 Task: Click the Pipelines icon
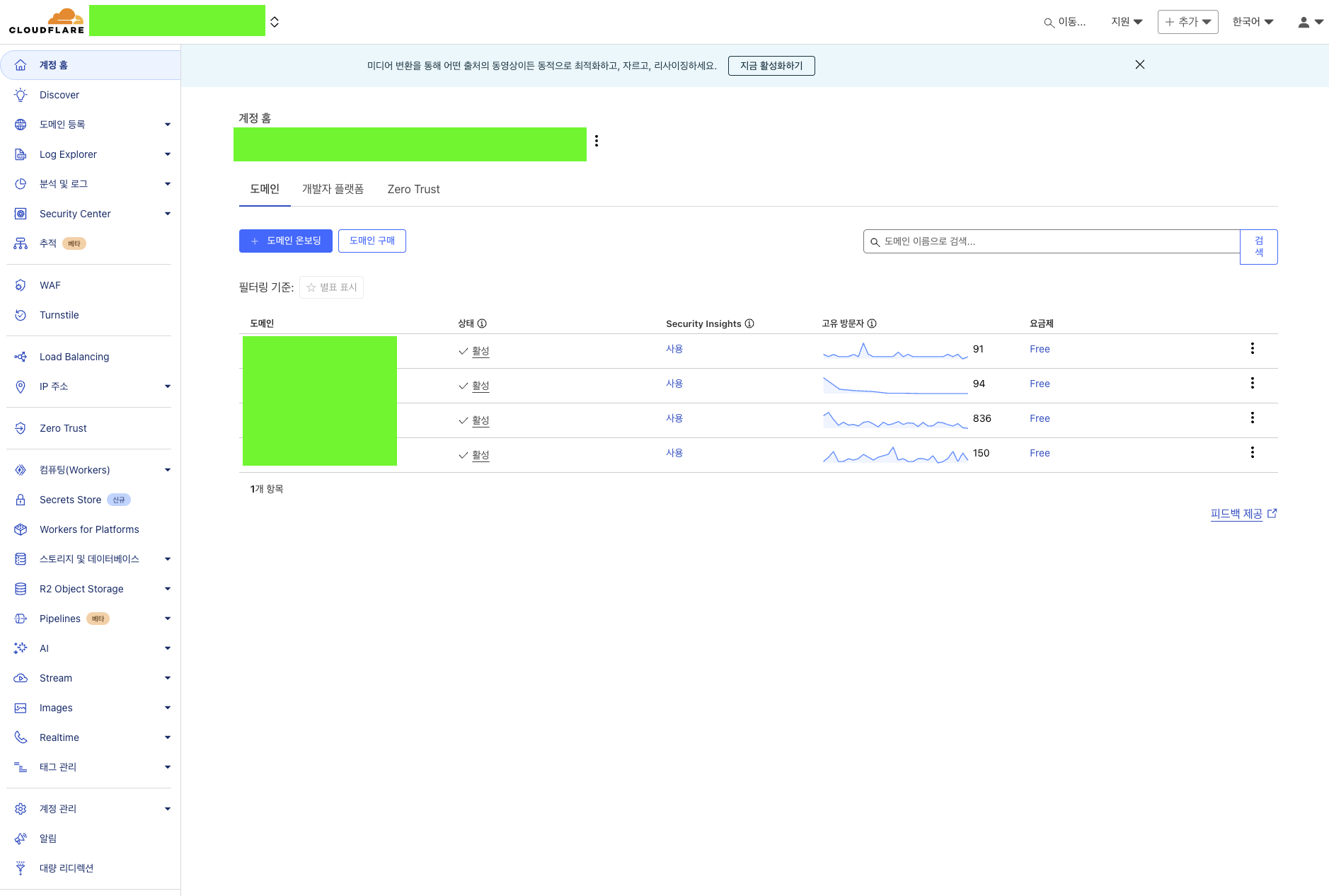tap(21, 619)
